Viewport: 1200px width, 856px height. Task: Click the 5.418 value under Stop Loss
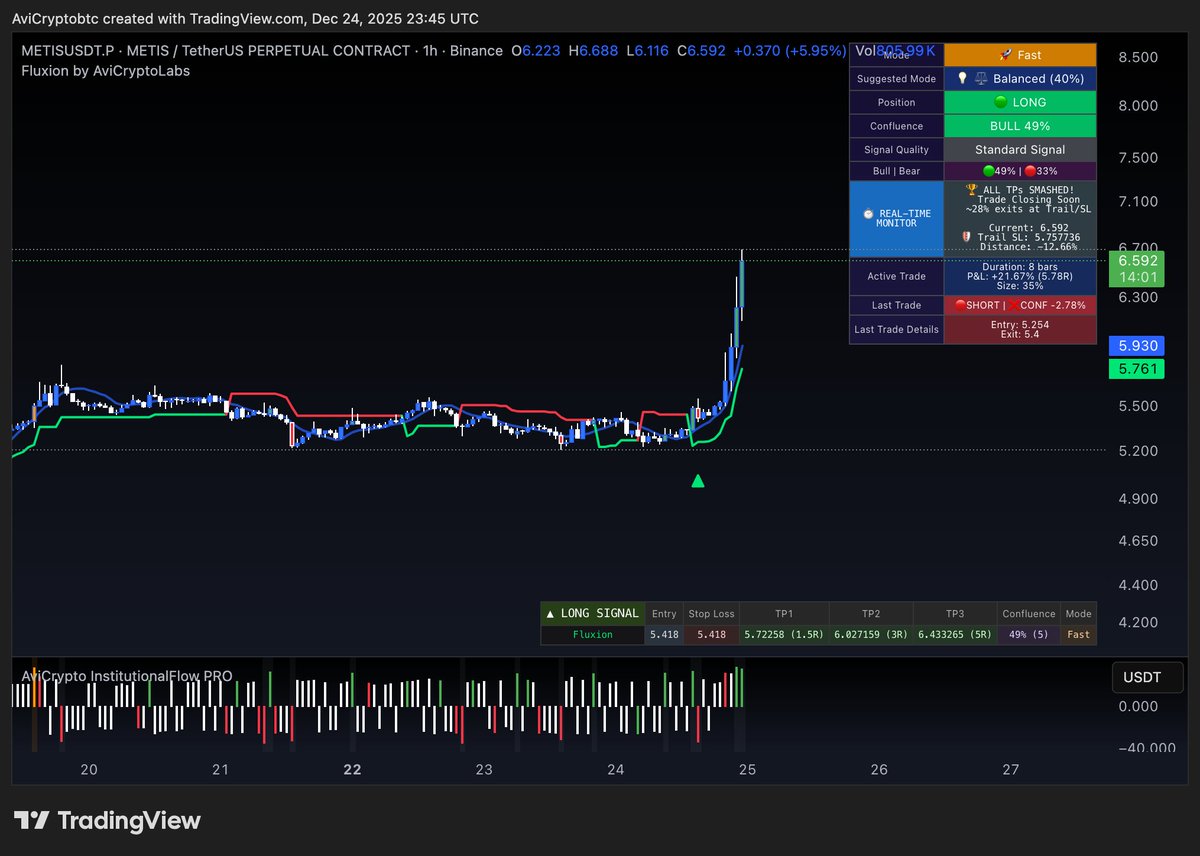711,634
